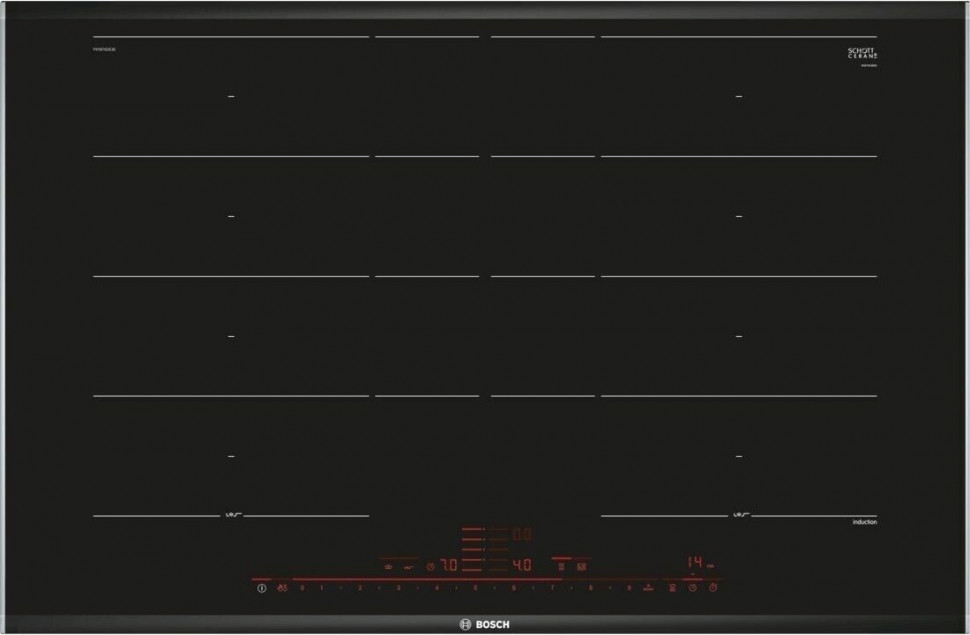Screen dimensions: 970x635
Task: Set power level 6 on the slider
Action: click(x=513, y=587)
